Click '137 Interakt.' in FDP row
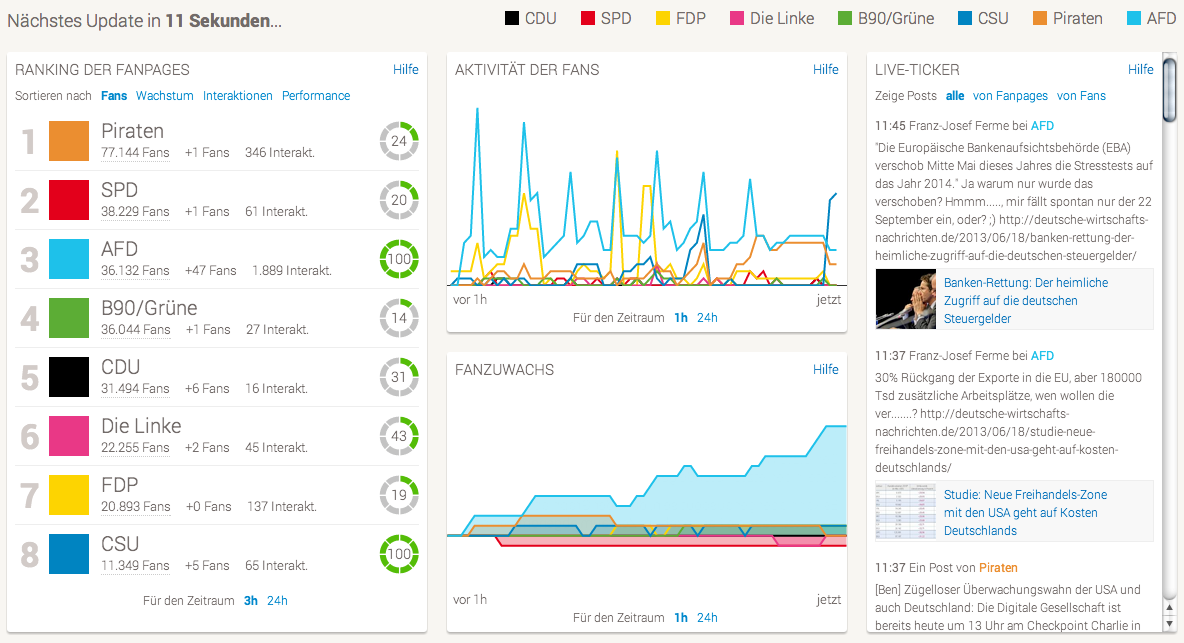1184x643 pixels. point(282,506)
